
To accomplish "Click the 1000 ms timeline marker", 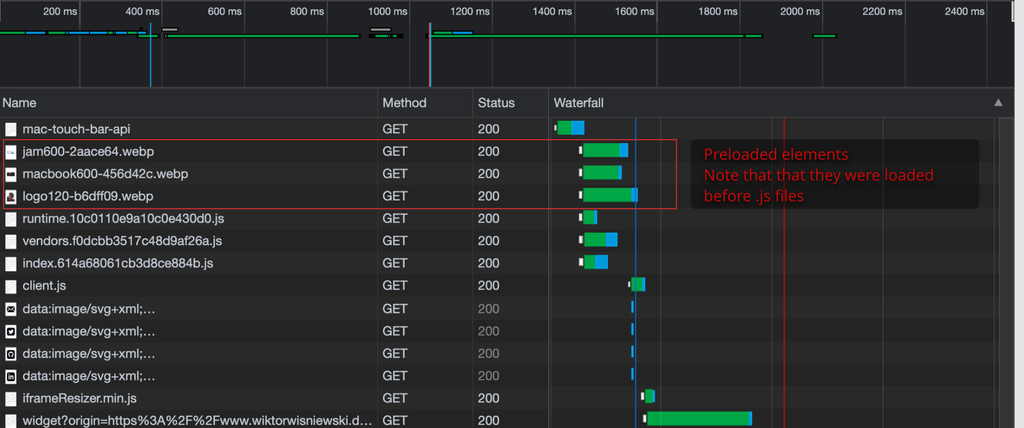I will 387,11.
